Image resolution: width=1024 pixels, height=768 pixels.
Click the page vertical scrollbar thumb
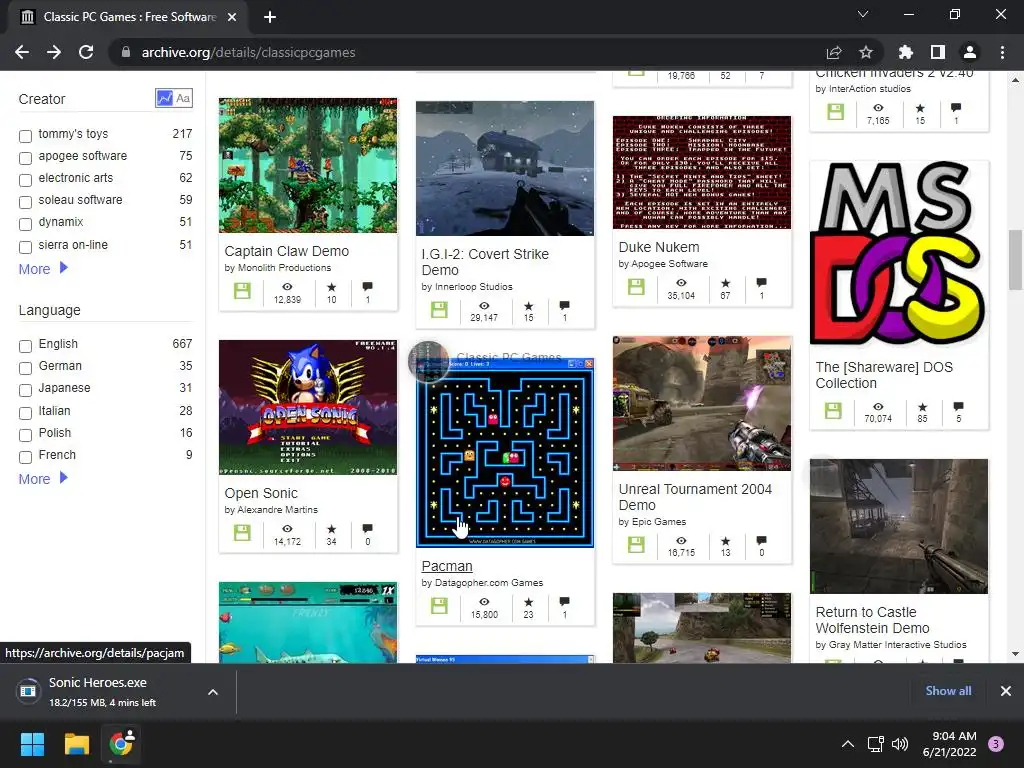[1015, 259]
